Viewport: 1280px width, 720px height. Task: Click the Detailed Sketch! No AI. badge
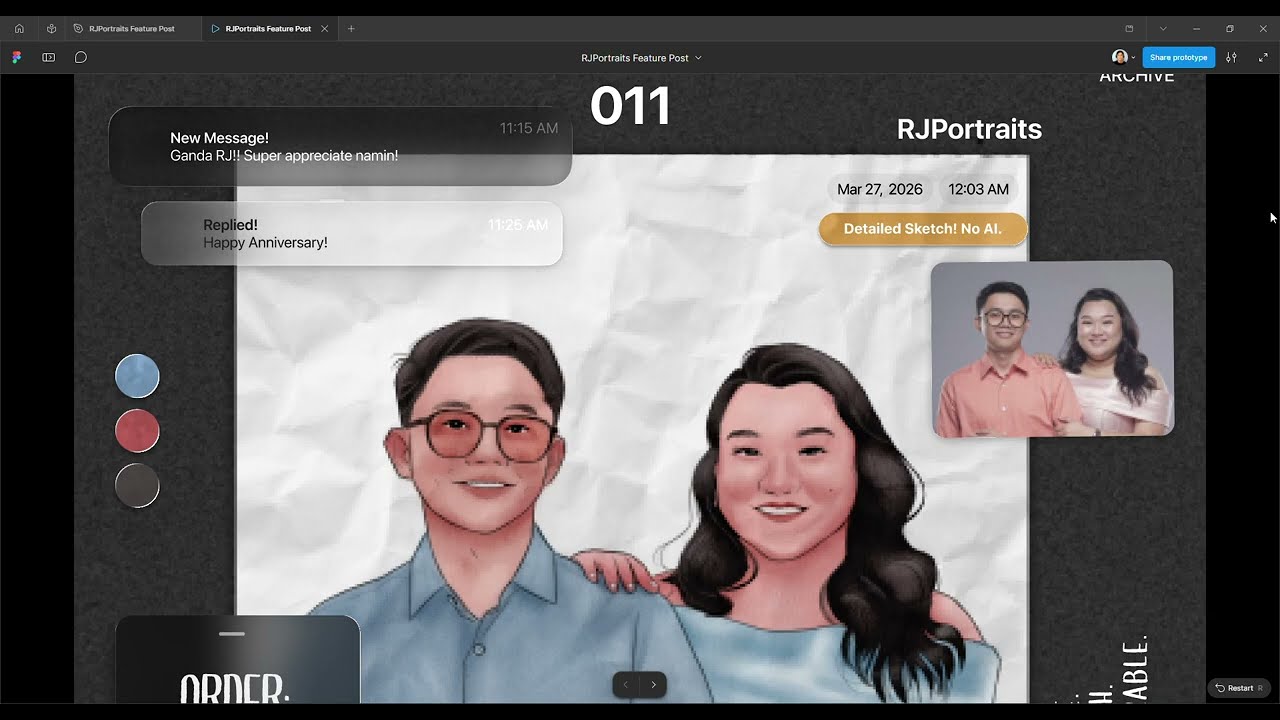[923, 229]
